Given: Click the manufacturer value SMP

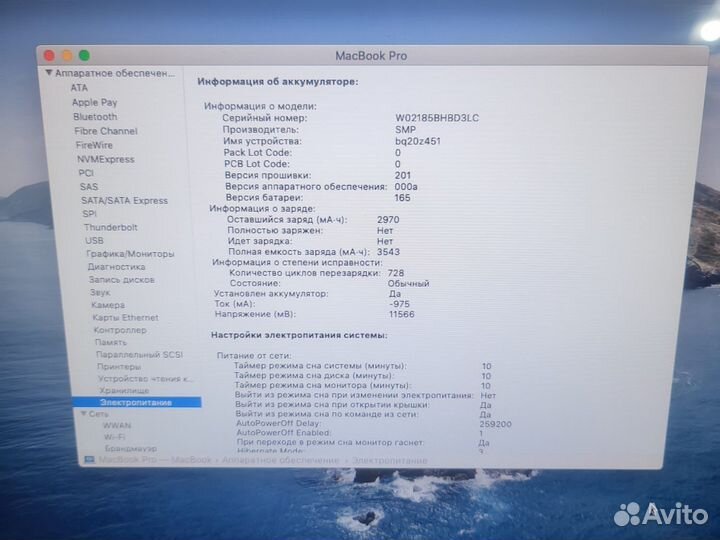Looking at the screenshot, I should click(x=405, y=129).
